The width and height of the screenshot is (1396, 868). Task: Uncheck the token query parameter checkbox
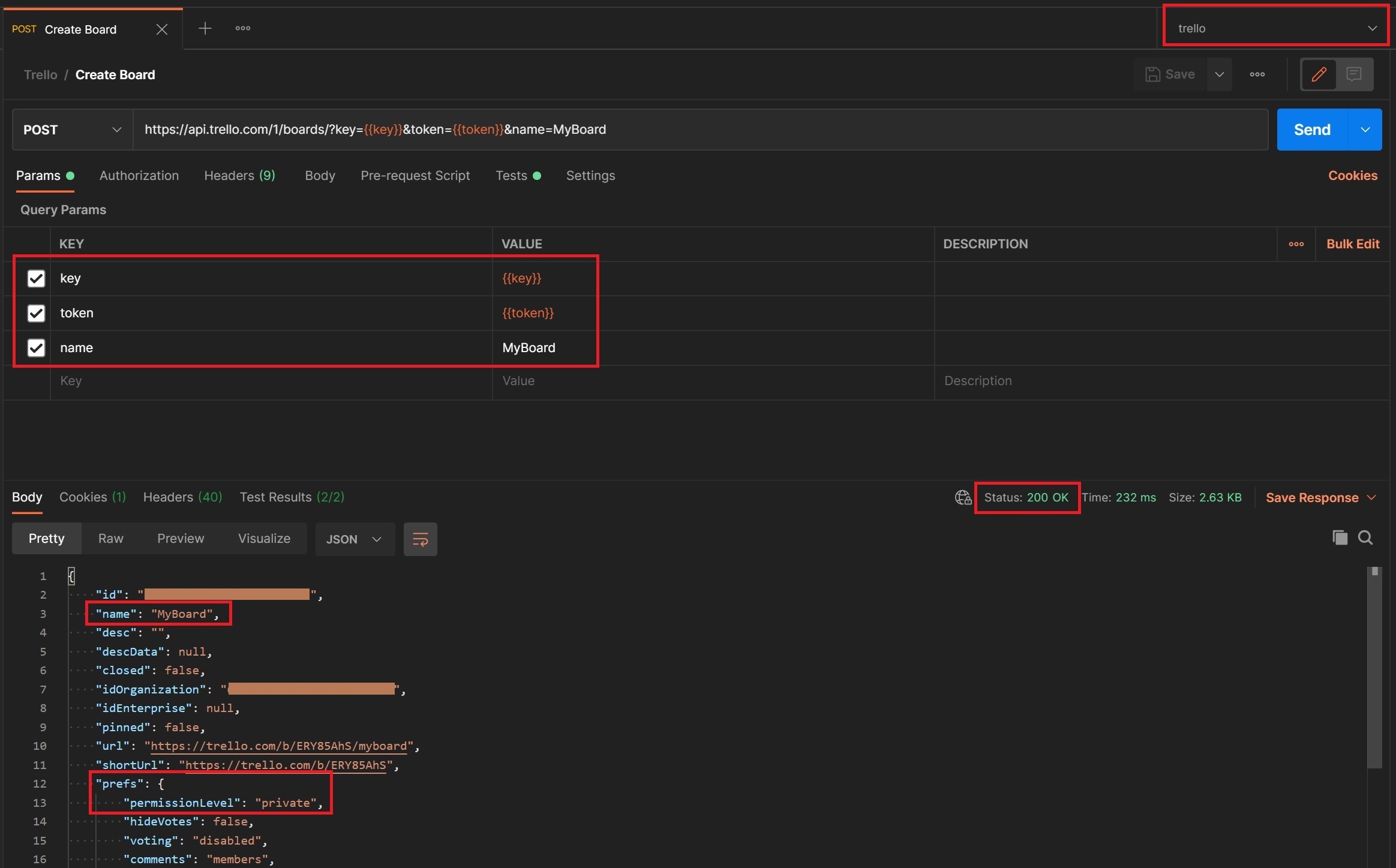click(36, 313)
